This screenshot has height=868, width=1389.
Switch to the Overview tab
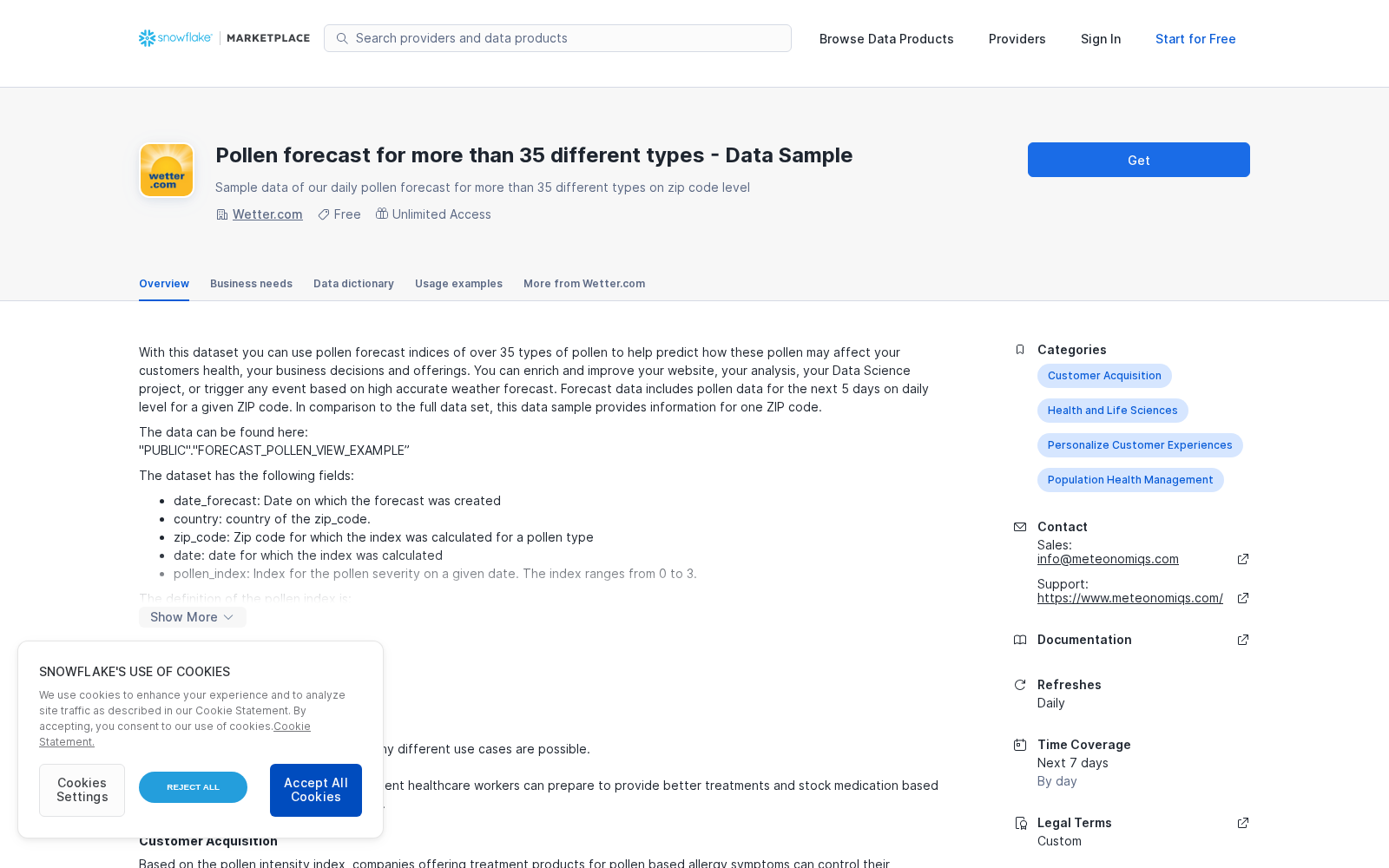(x=164, y=284)
